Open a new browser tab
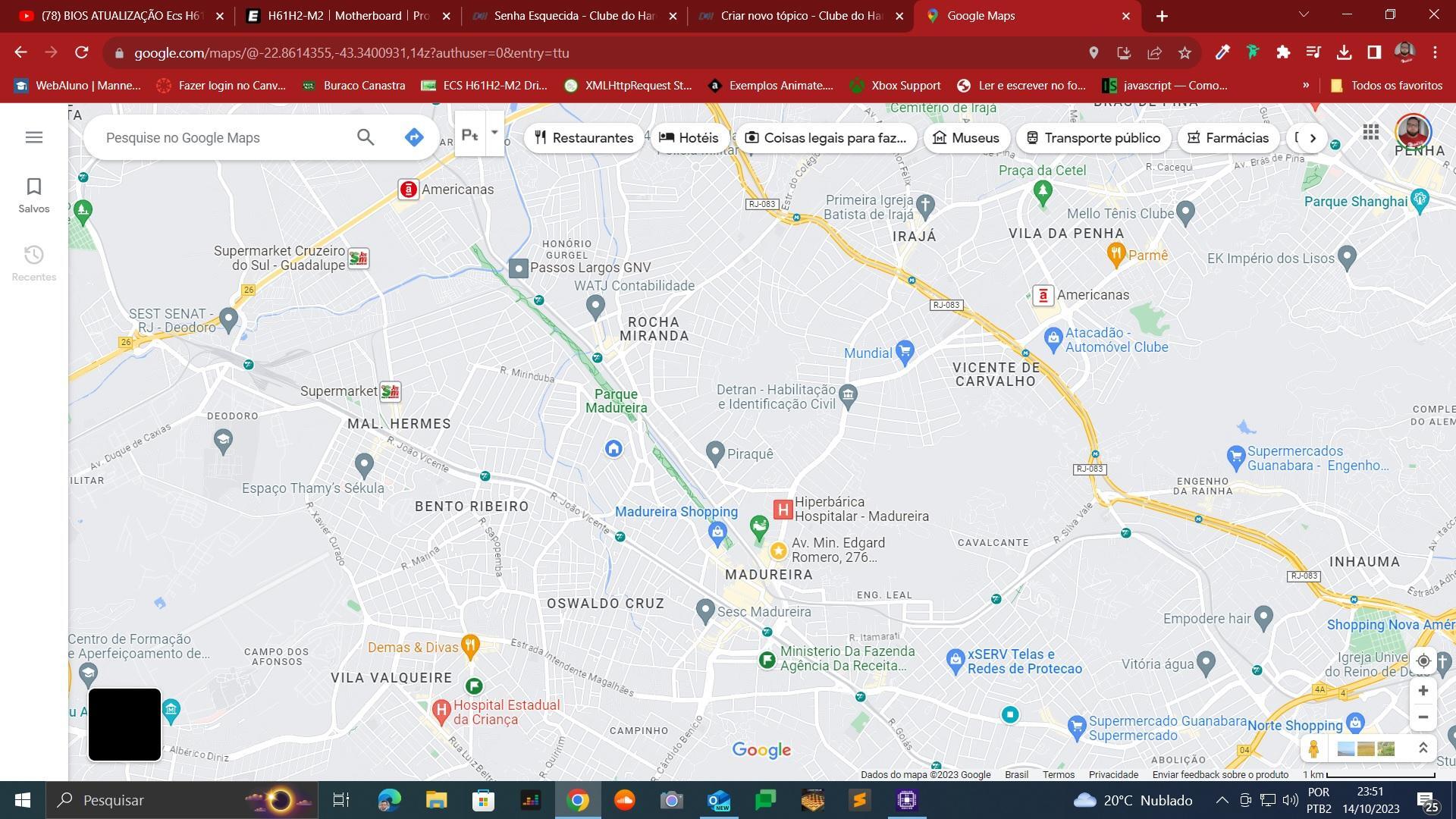1456x819 pixels. point(1162,16)
